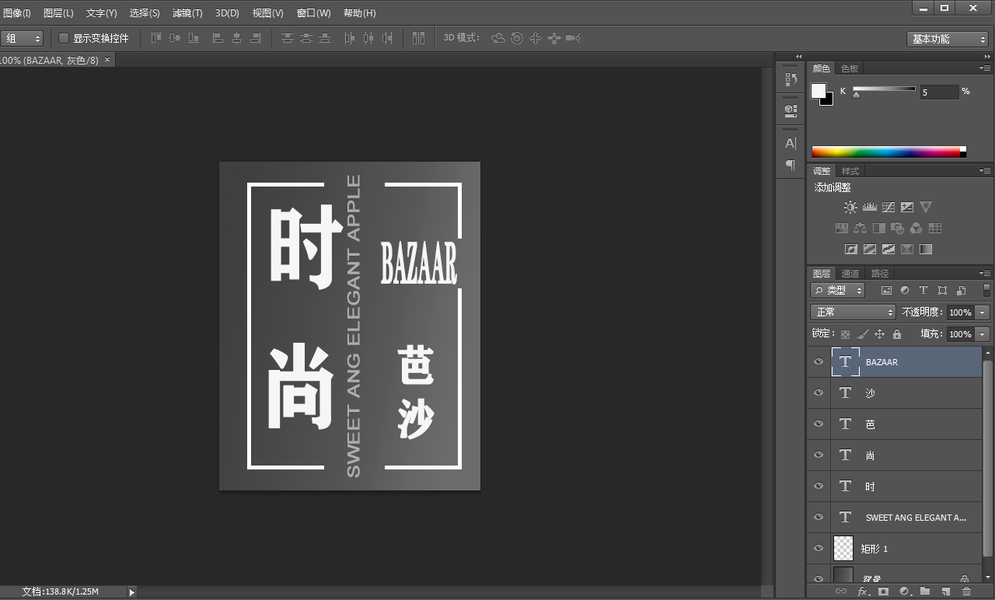Open the History panel icon in dock

791,79
